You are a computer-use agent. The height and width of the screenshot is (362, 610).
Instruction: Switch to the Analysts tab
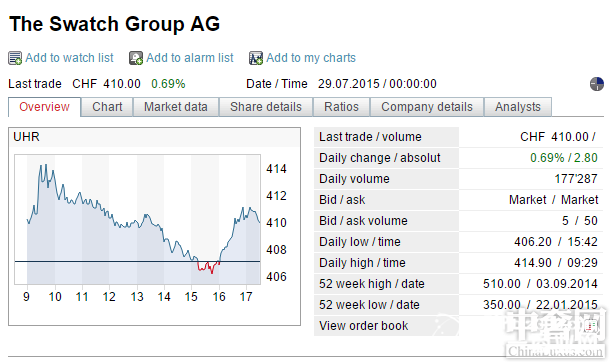coord(518,107)
